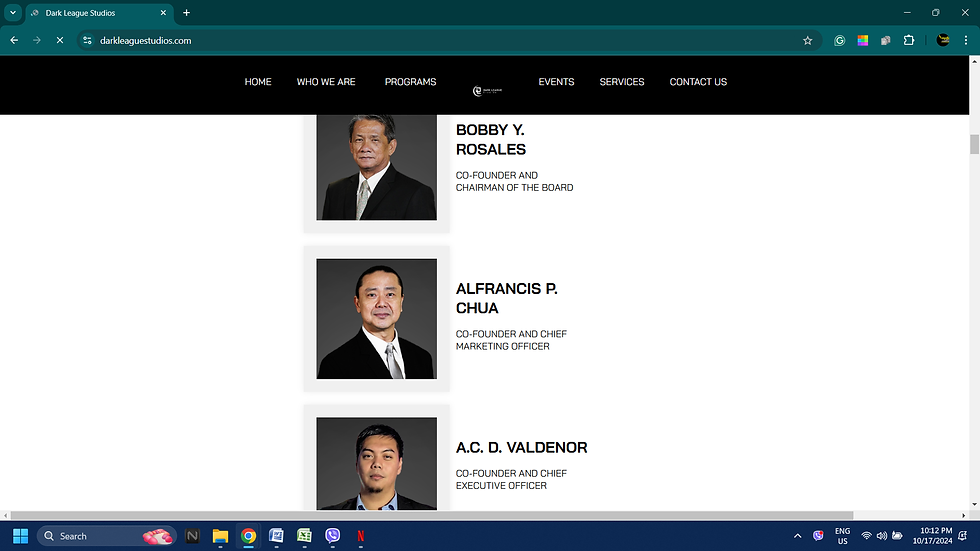Viewport: 980px width, 551px height.
Task: Click 'CO-FOUNDER AND CHIEF EXECUTIVE OFFICER' text
Action: [511, 479]
